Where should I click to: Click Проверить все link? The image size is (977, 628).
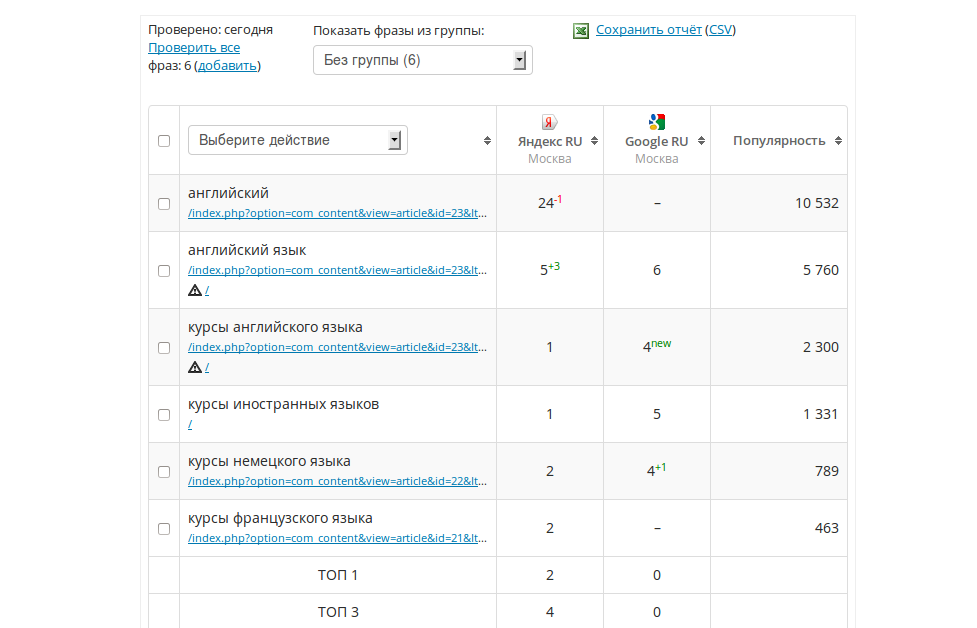tap(194, 47)
